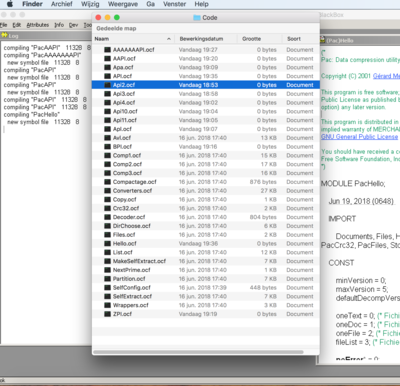Click 'Vandaag 19:36' date of Hello.ocf

point(198,244)
